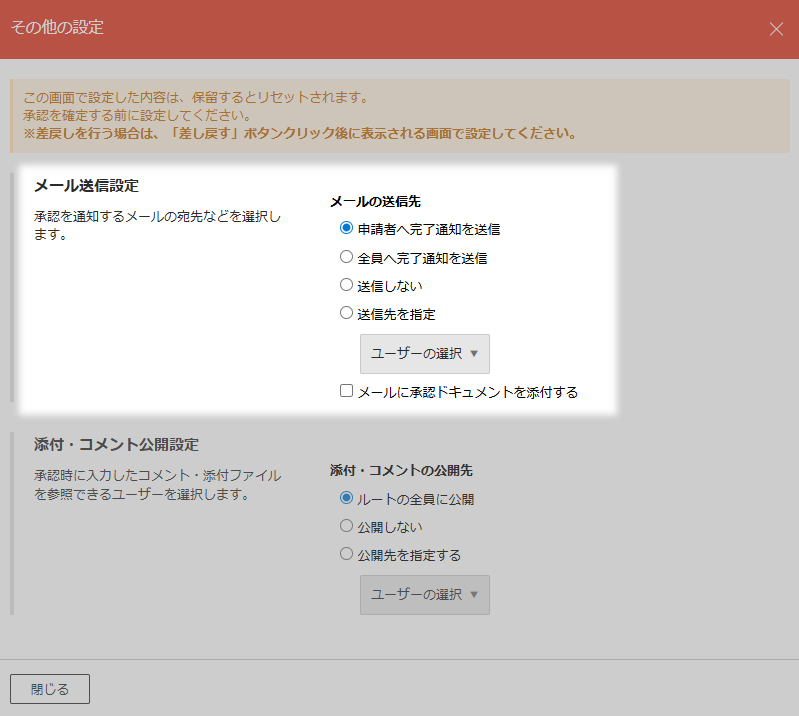799x716 pixels.
Task: Choose 全員へ完了通知を送信 as mail destination
Action: 347,257
